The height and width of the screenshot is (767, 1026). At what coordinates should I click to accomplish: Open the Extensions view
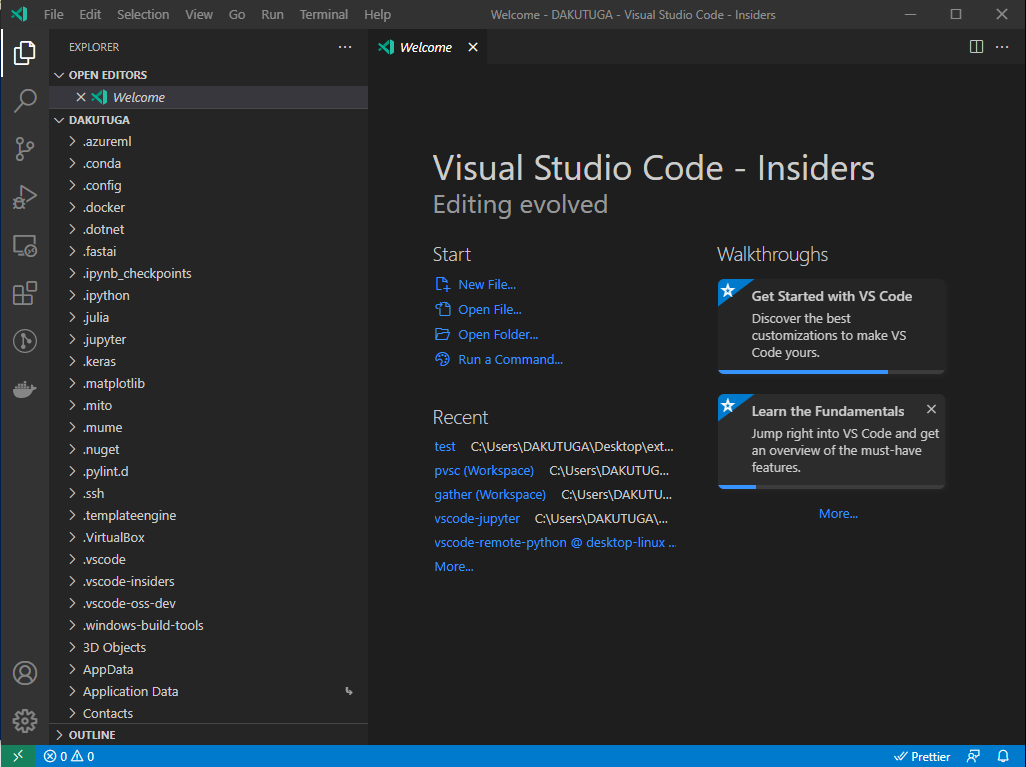25,293
